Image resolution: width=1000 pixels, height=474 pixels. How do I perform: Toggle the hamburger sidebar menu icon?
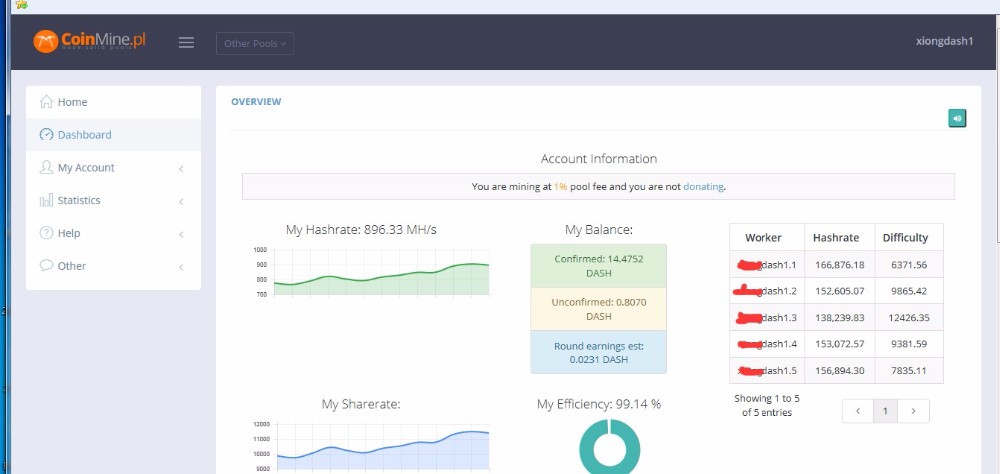186,43
